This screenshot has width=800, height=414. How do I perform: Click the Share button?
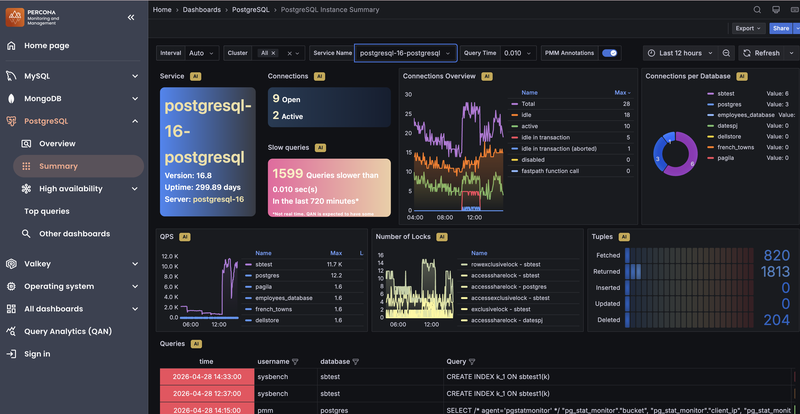[781, 29]
